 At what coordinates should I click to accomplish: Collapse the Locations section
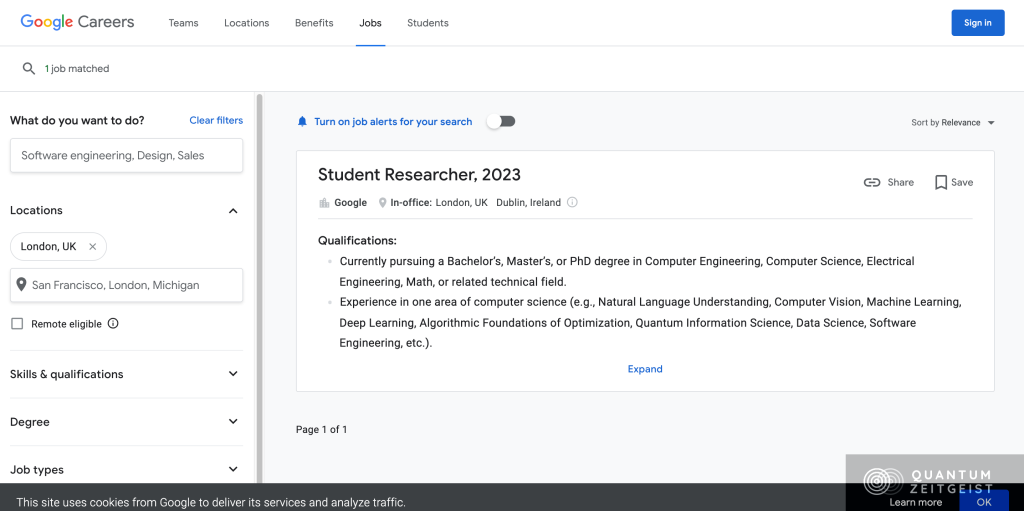[233, 211]
